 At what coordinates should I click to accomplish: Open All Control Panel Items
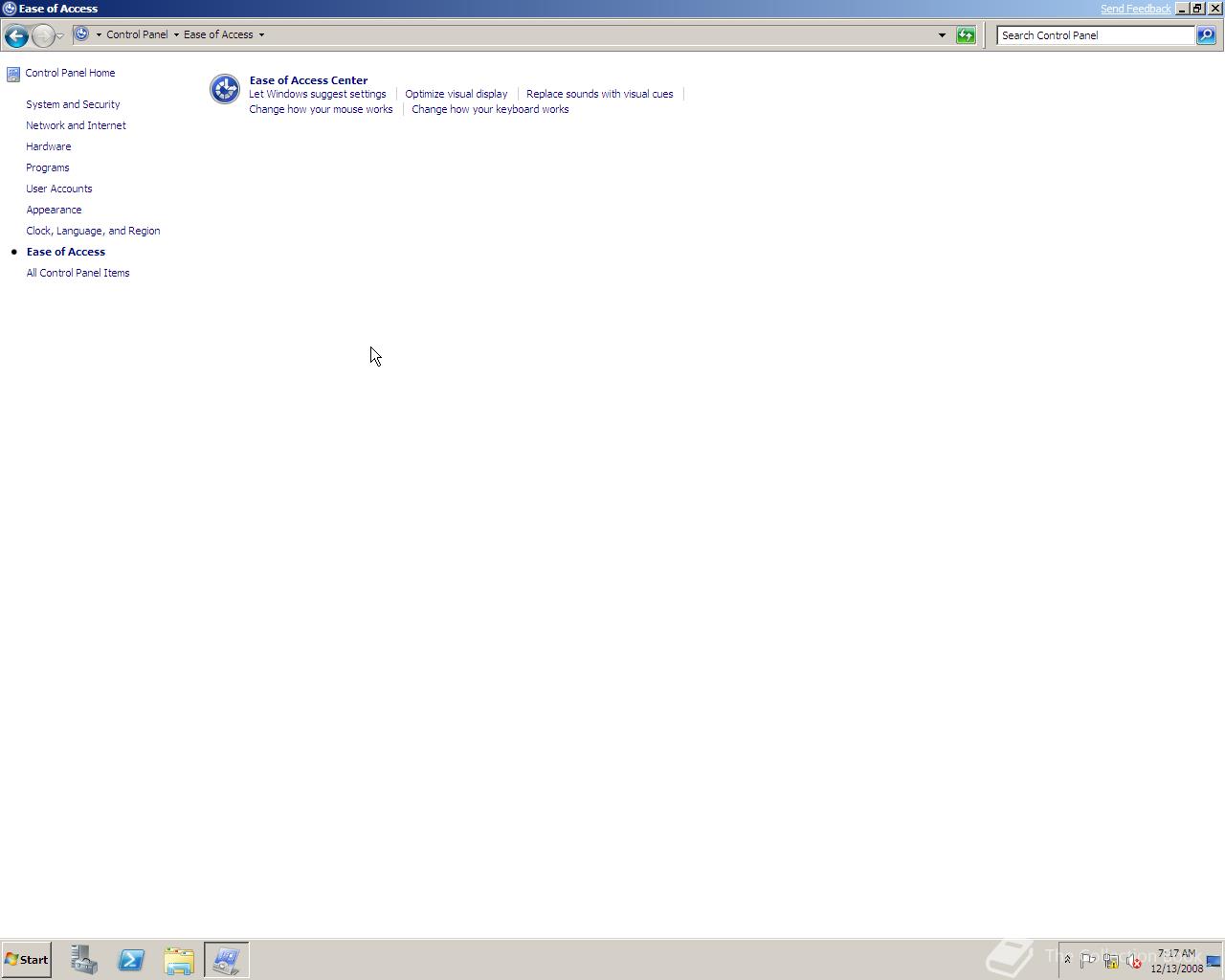tap(78, 273)
